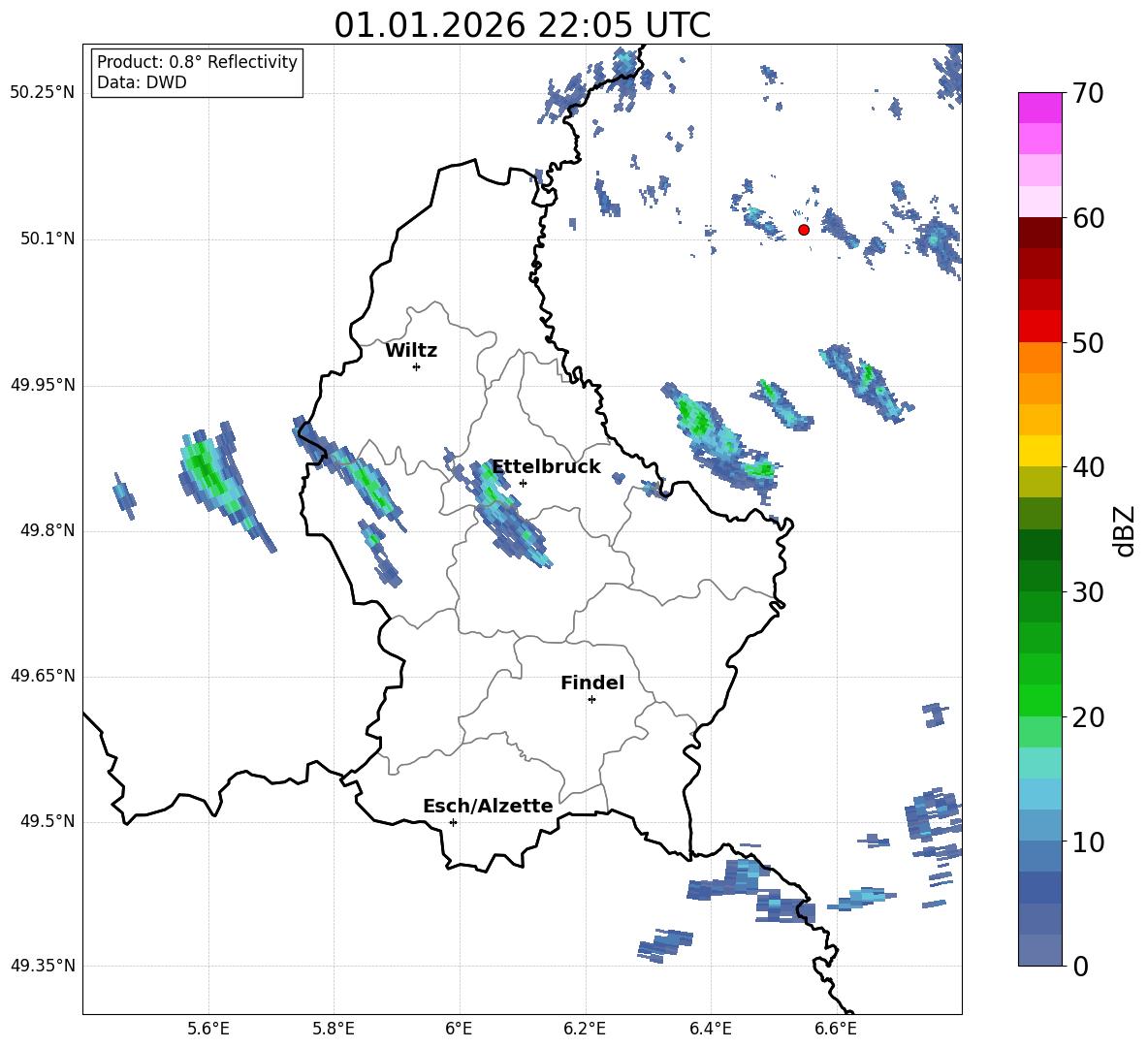Click the dBZ colorbar axis label
The width and height of the screenshot is (1148, 1048).
pos(1124,531)
